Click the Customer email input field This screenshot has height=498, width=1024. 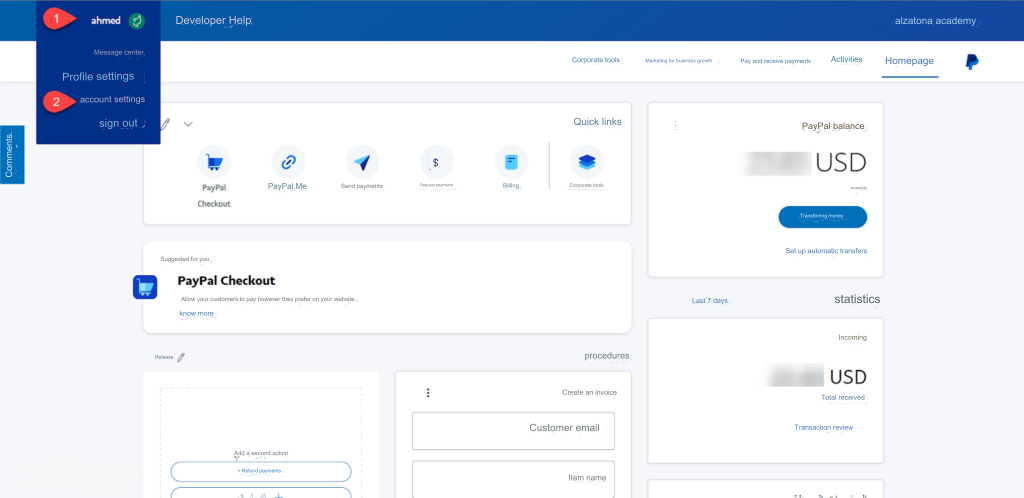513,431
